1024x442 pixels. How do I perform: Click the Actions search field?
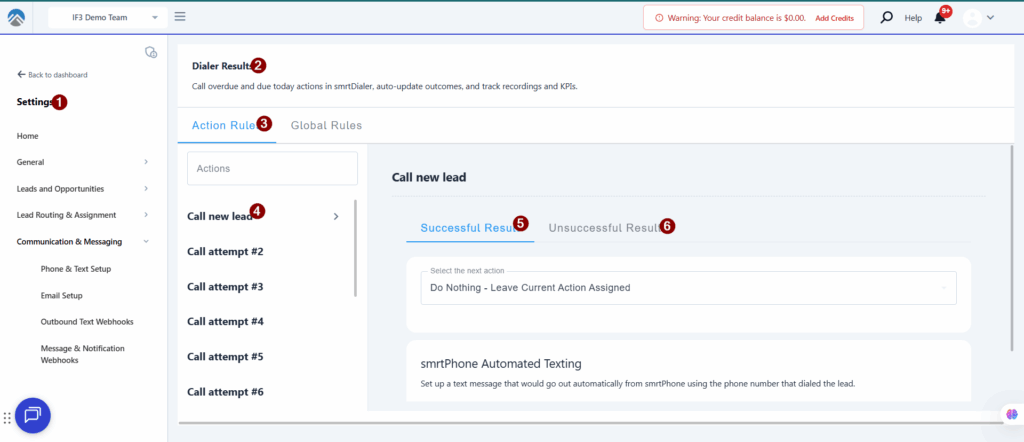click(272, 169)
